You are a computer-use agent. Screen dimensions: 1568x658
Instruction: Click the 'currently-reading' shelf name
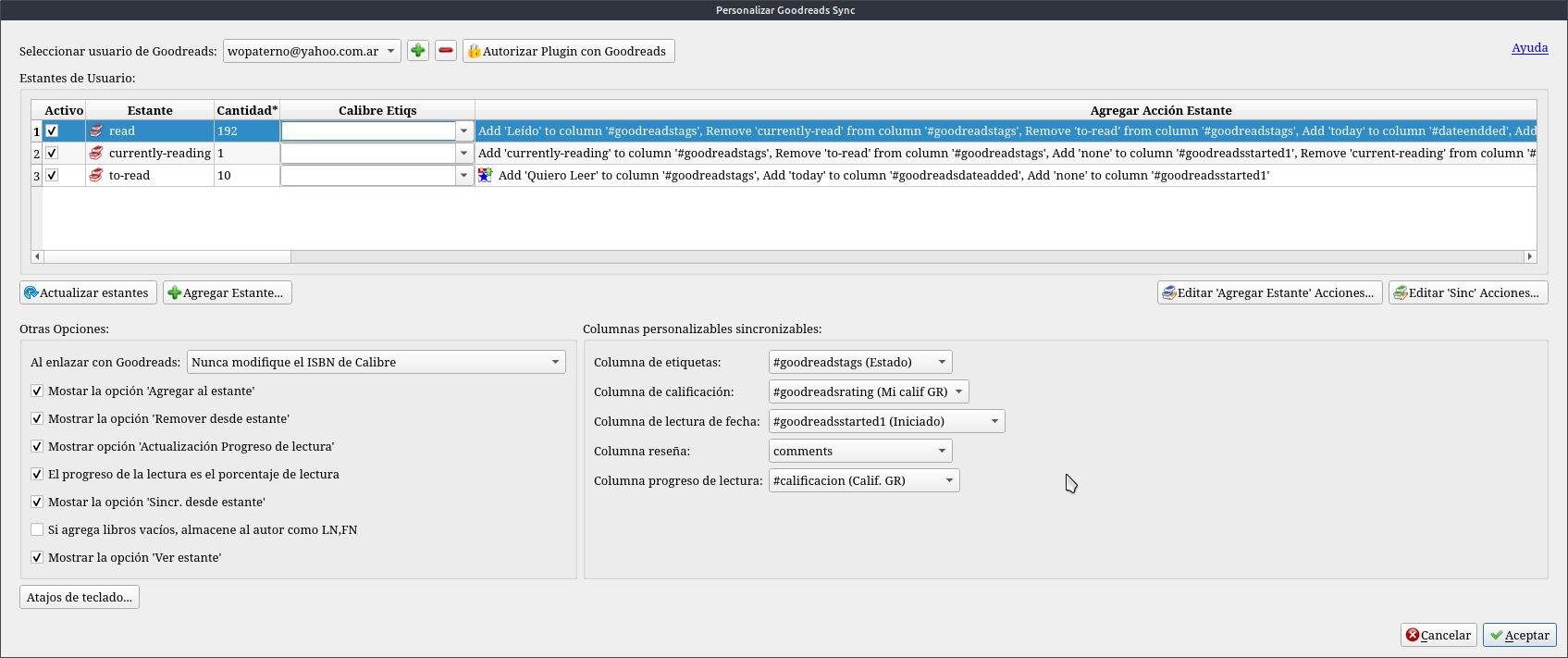point(160,153)
